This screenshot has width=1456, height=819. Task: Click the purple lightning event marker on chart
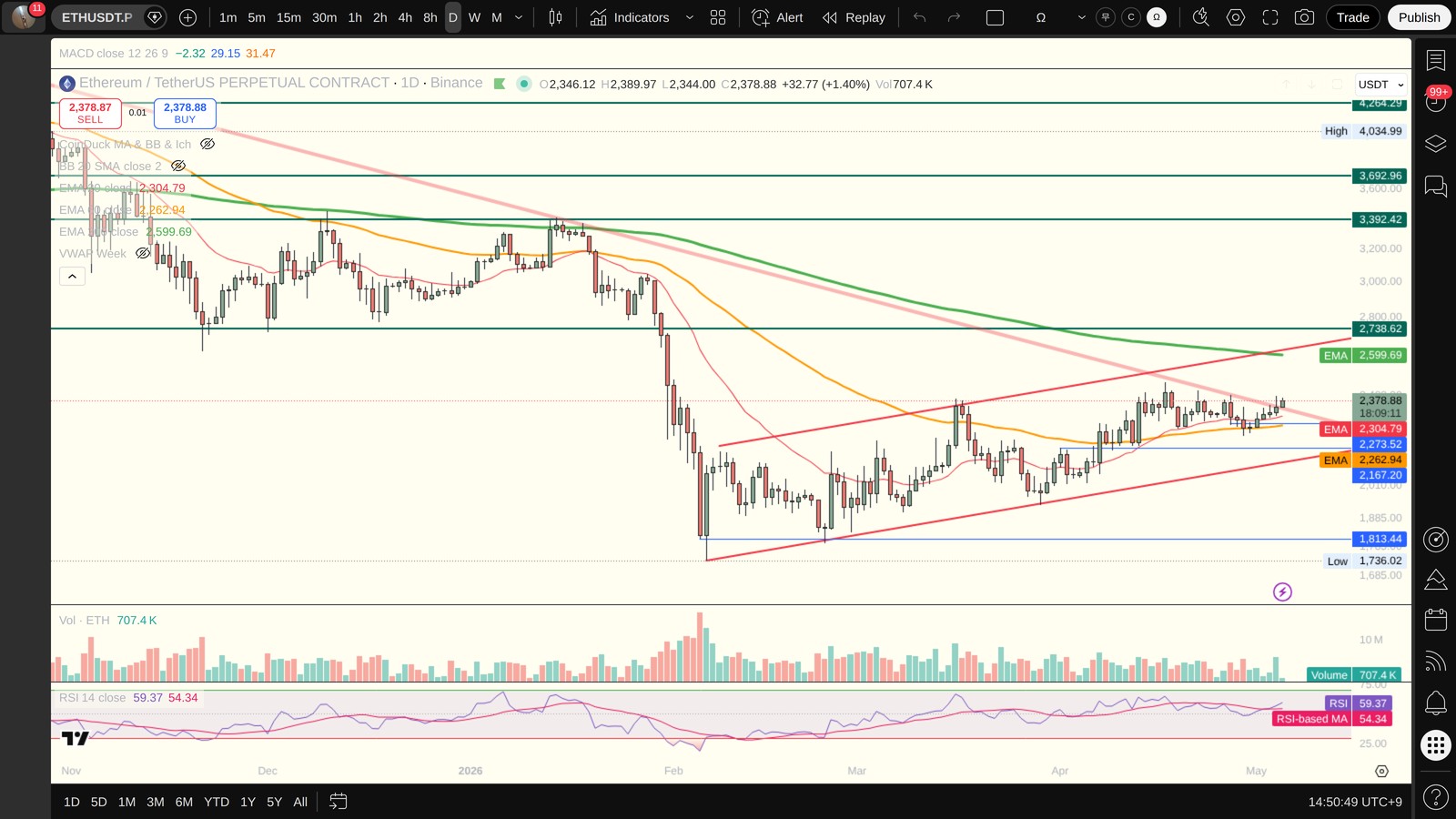coord(1282,592)
